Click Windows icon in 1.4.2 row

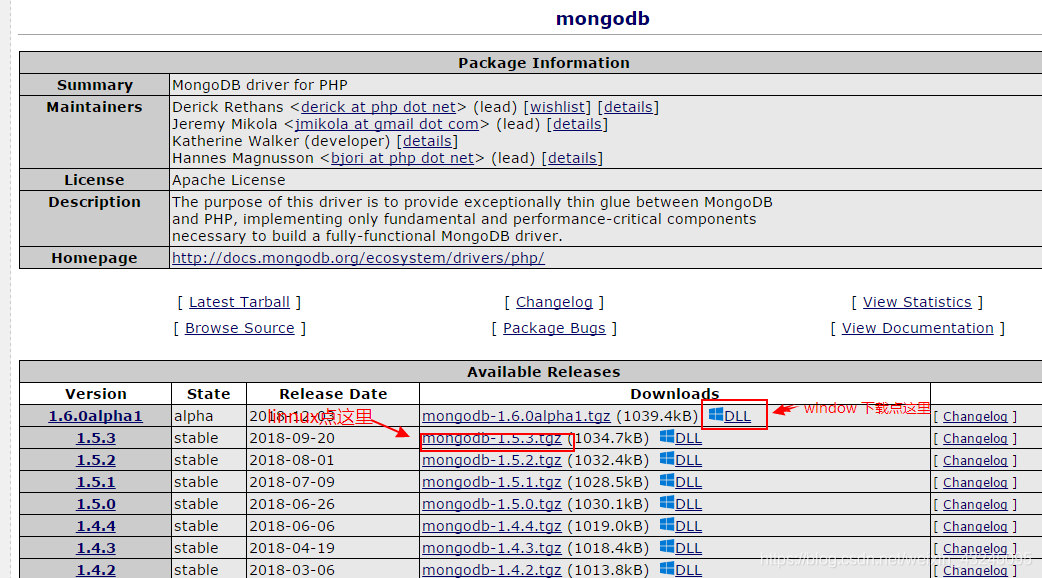[x=667, y=568]
